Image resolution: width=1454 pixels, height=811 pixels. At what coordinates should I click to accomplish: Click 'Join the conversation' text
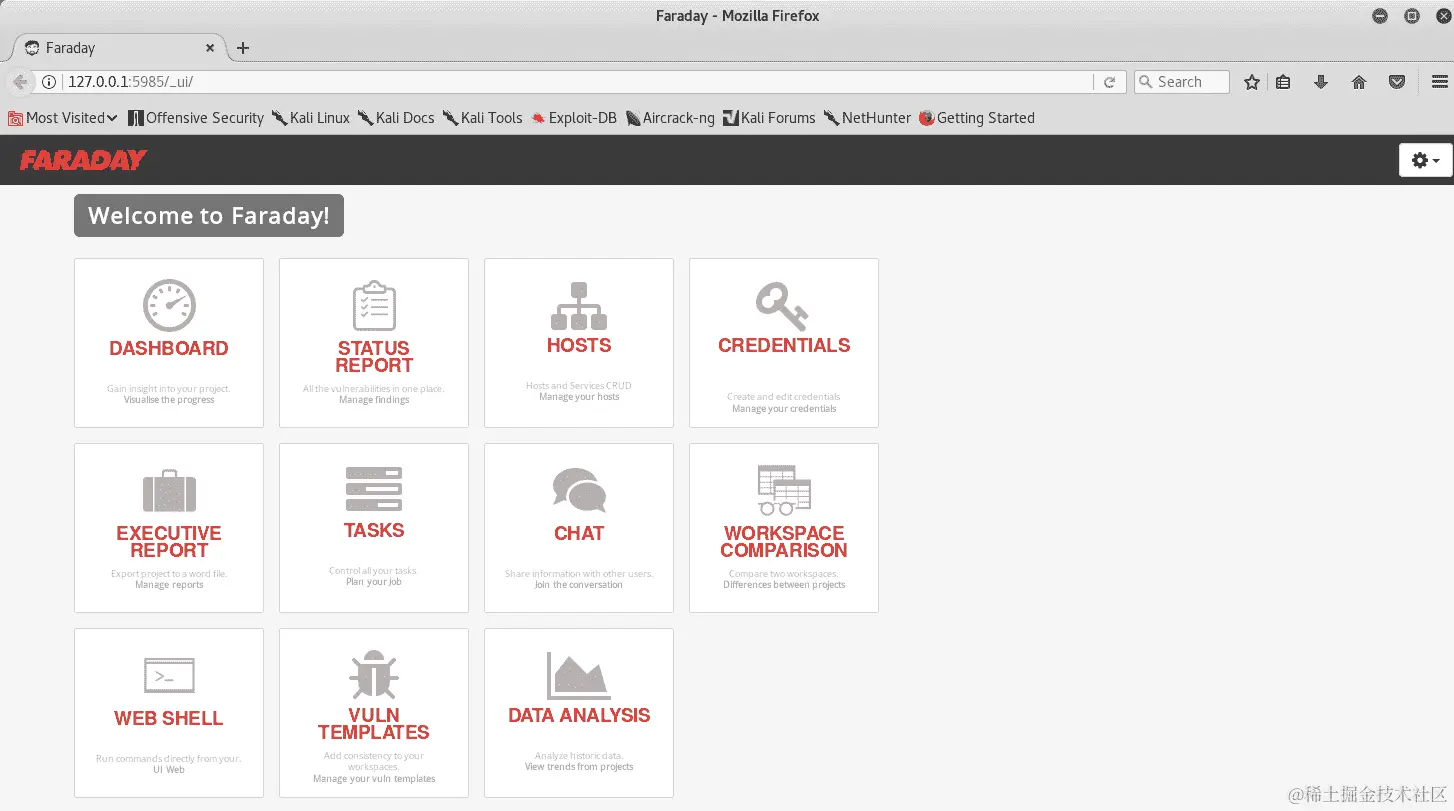[x=579, y=585]
